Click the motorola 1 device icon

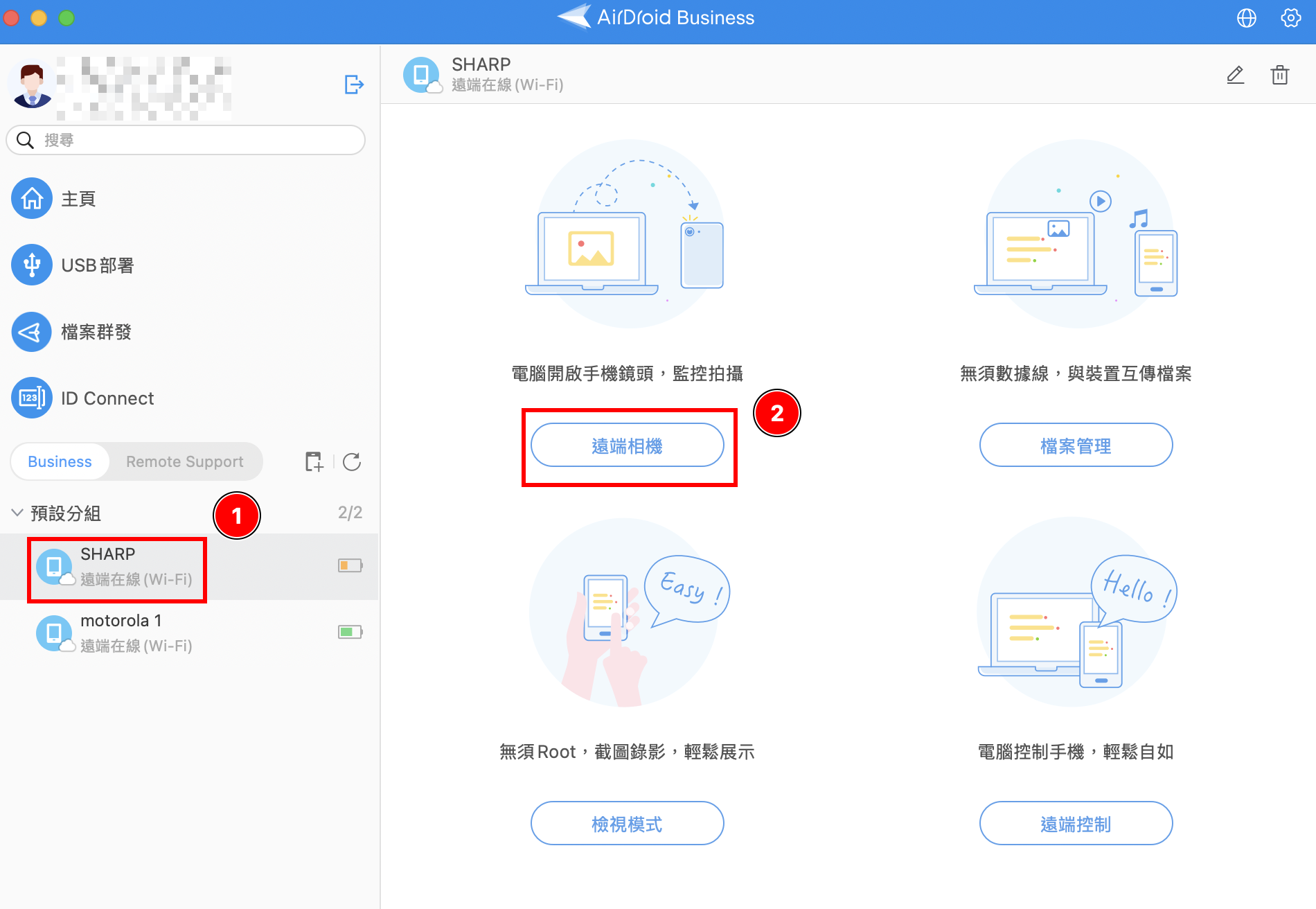pyautogui.click(x=54, y=633)
